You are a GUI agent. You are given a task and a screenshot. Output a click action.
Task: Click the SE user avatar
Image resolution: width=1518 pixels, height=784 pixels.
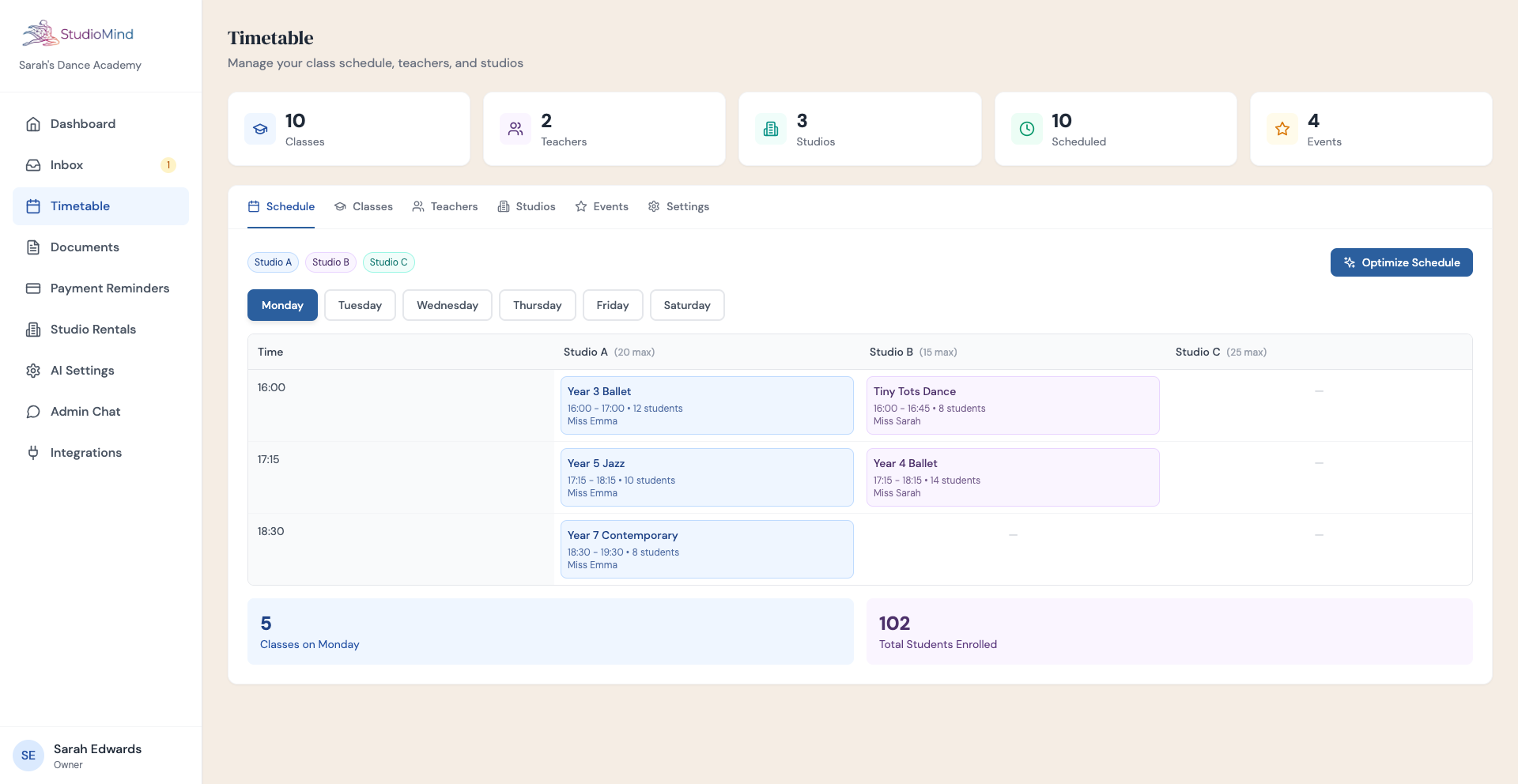[28, 756]
